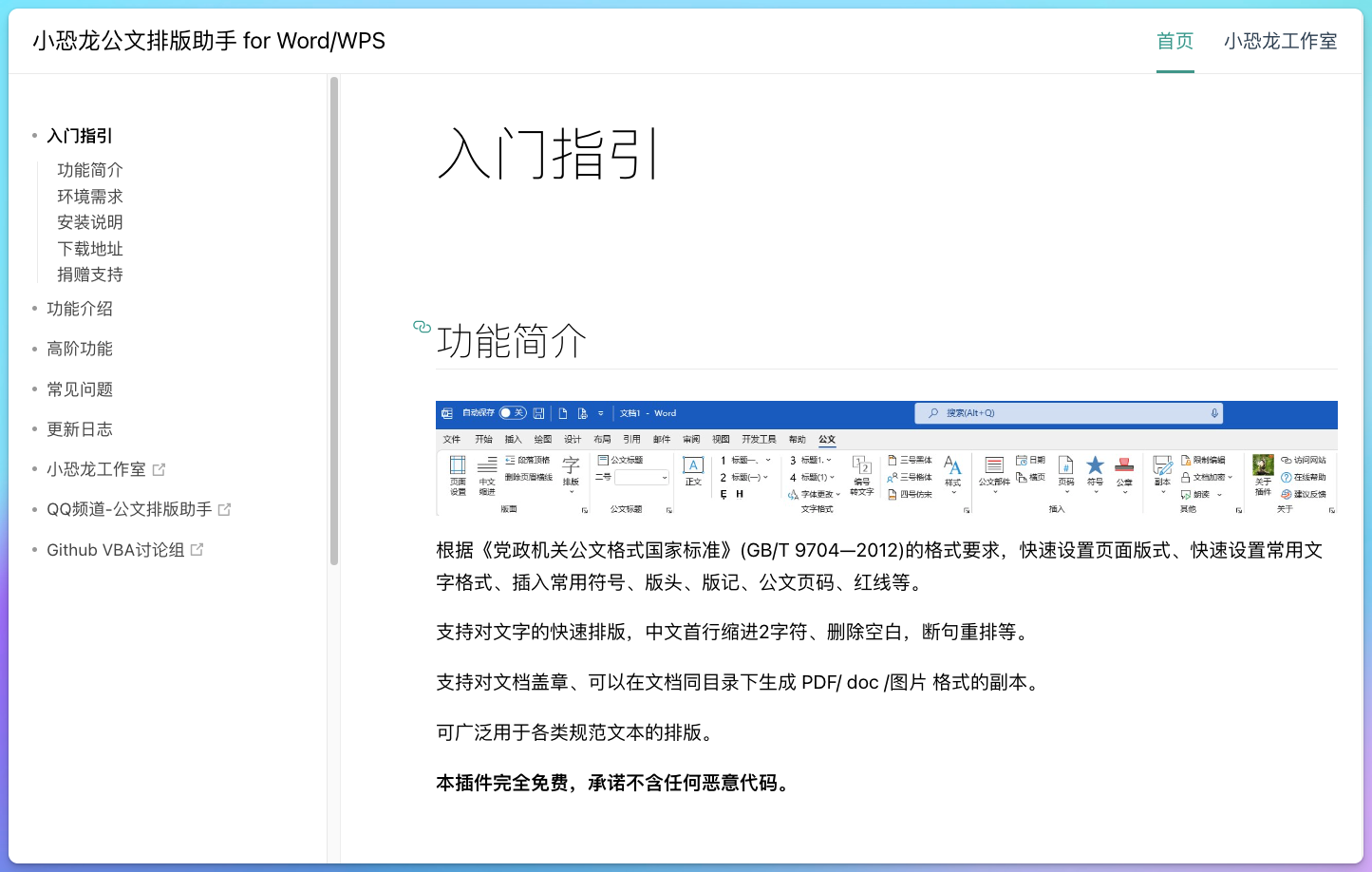Expand the 样式 dropdown arrow
This screenshot has width=1372, height=872.
click(x=953, y=492)
